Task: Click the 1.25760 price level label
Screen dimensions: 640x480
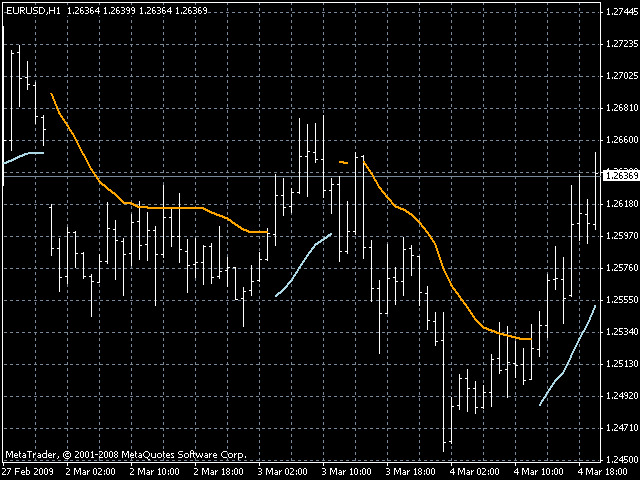Action: click(x=622, y=268)
